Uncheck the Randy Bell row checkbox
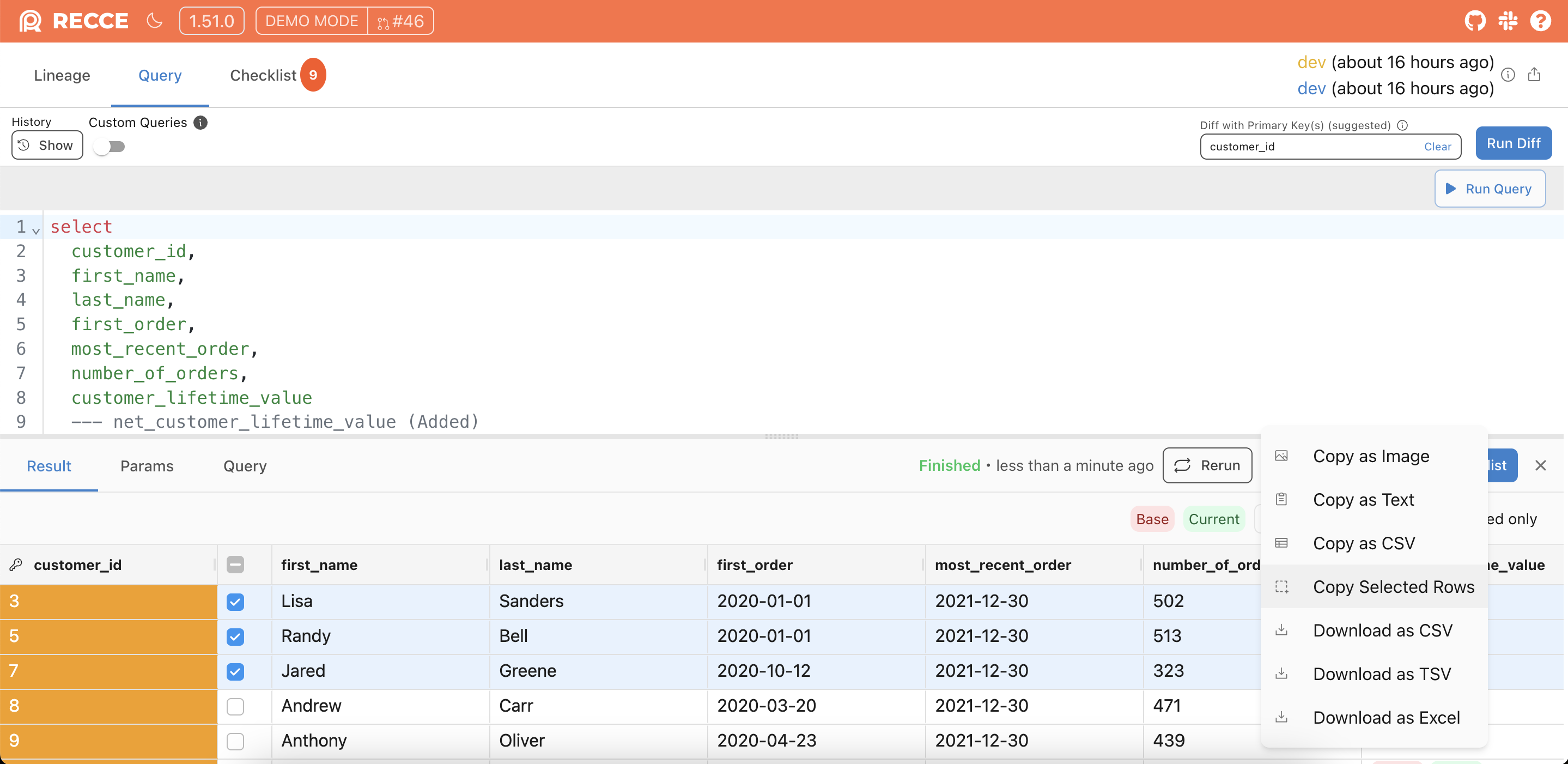Viewport: 1568px width, 764px height. click(x=235, y=636)
